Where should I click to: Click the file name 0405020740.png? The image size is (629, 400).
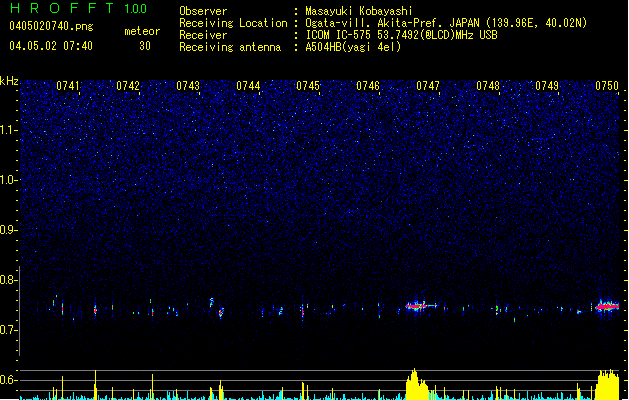click(x=51, y=26)
